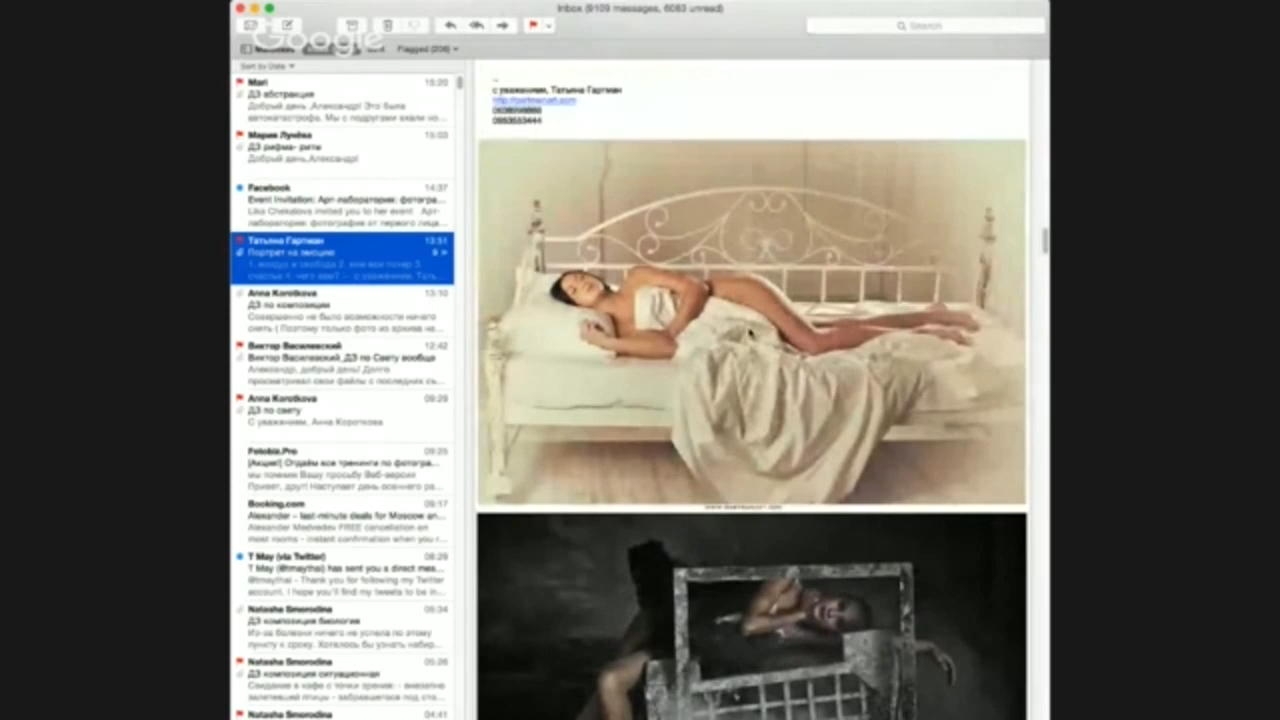Image resolution: width=1280 pixels, height=720 pixels.
Task: Compose a new message
Action: [287, 26]
